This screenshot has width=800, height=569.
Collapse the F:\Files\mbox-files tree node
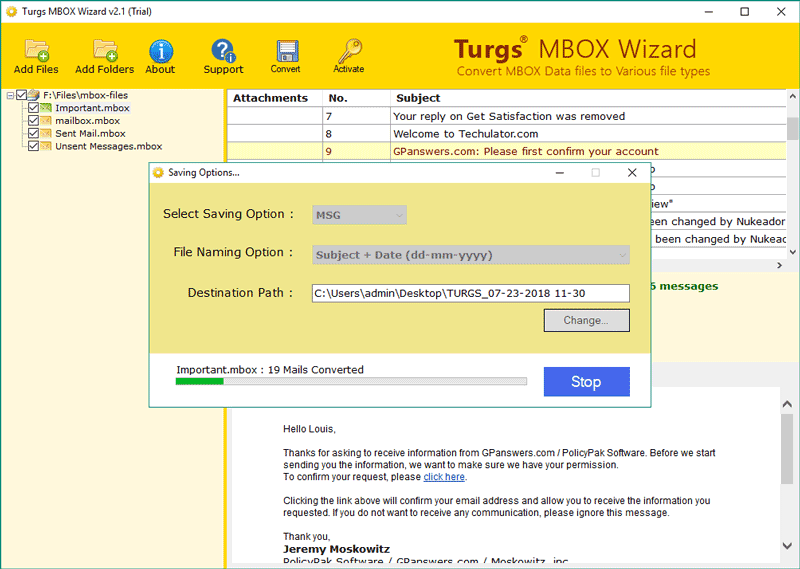click(x=10, y=95)
